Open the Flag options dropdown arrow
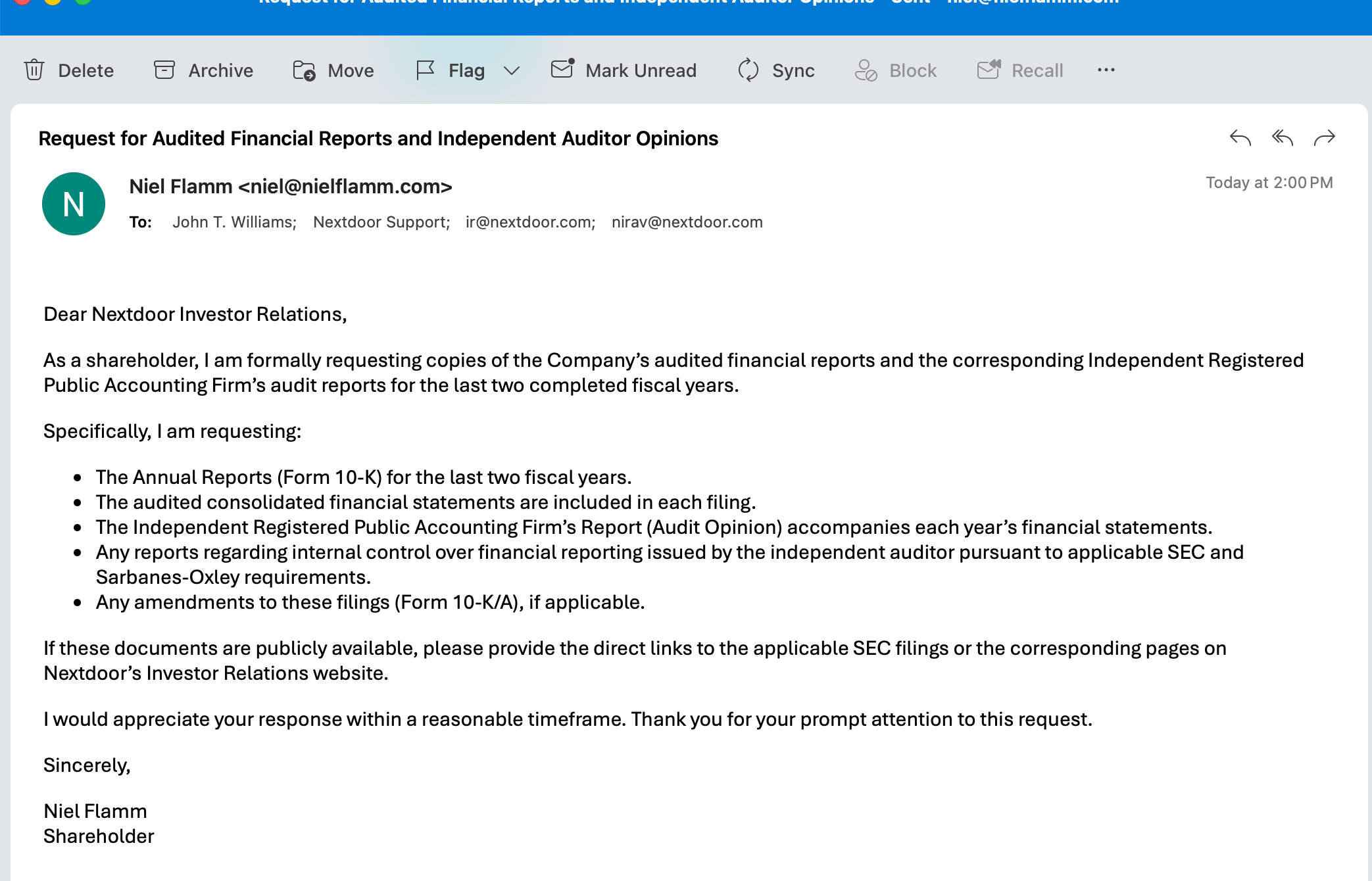Image resolution: width=1372 pixels, height=881 pixels. pyautogui.click(x=512, y=70)
